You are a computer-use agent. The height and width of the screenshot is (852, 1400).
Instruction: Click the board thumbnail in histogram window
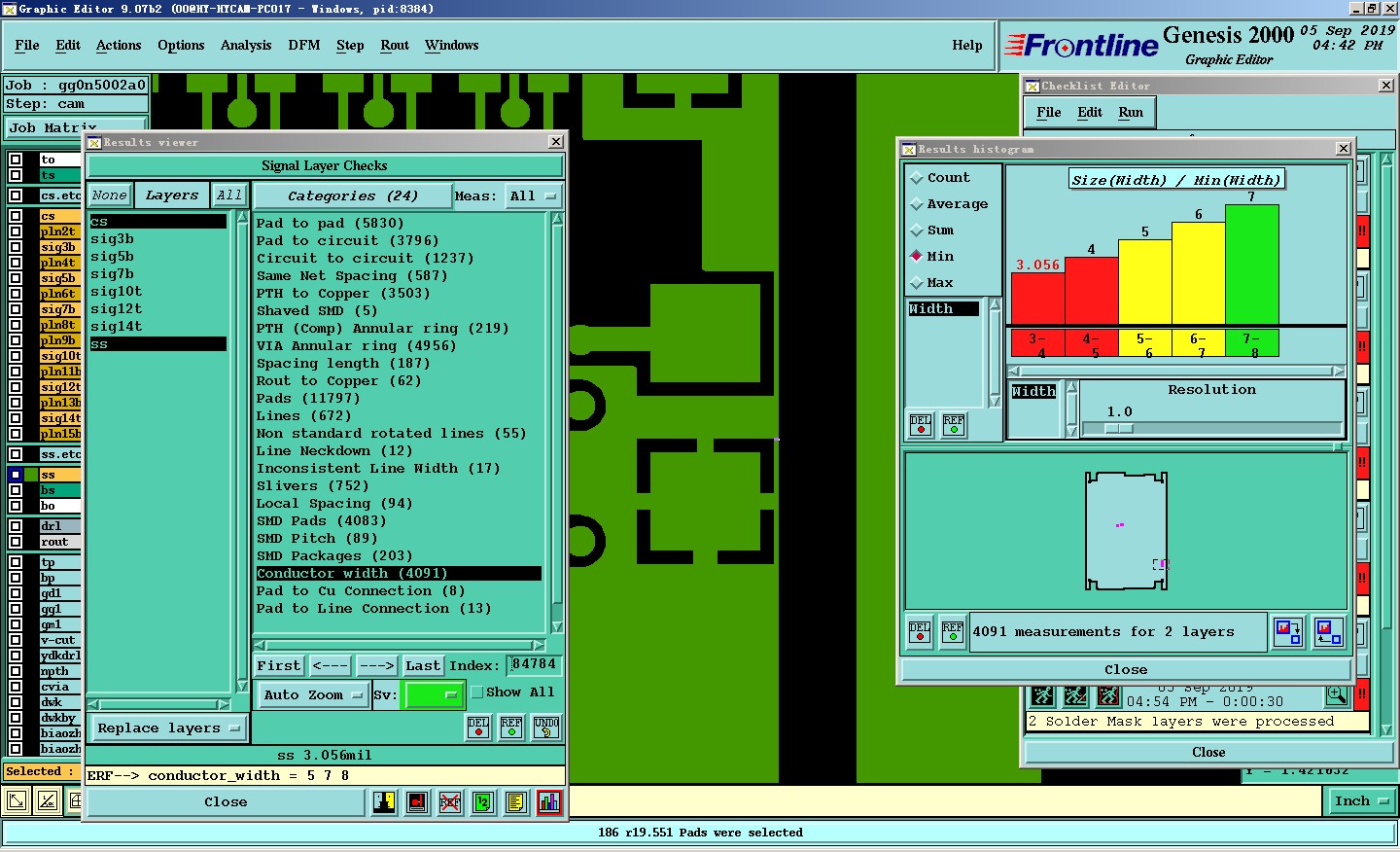(1127, 531)
